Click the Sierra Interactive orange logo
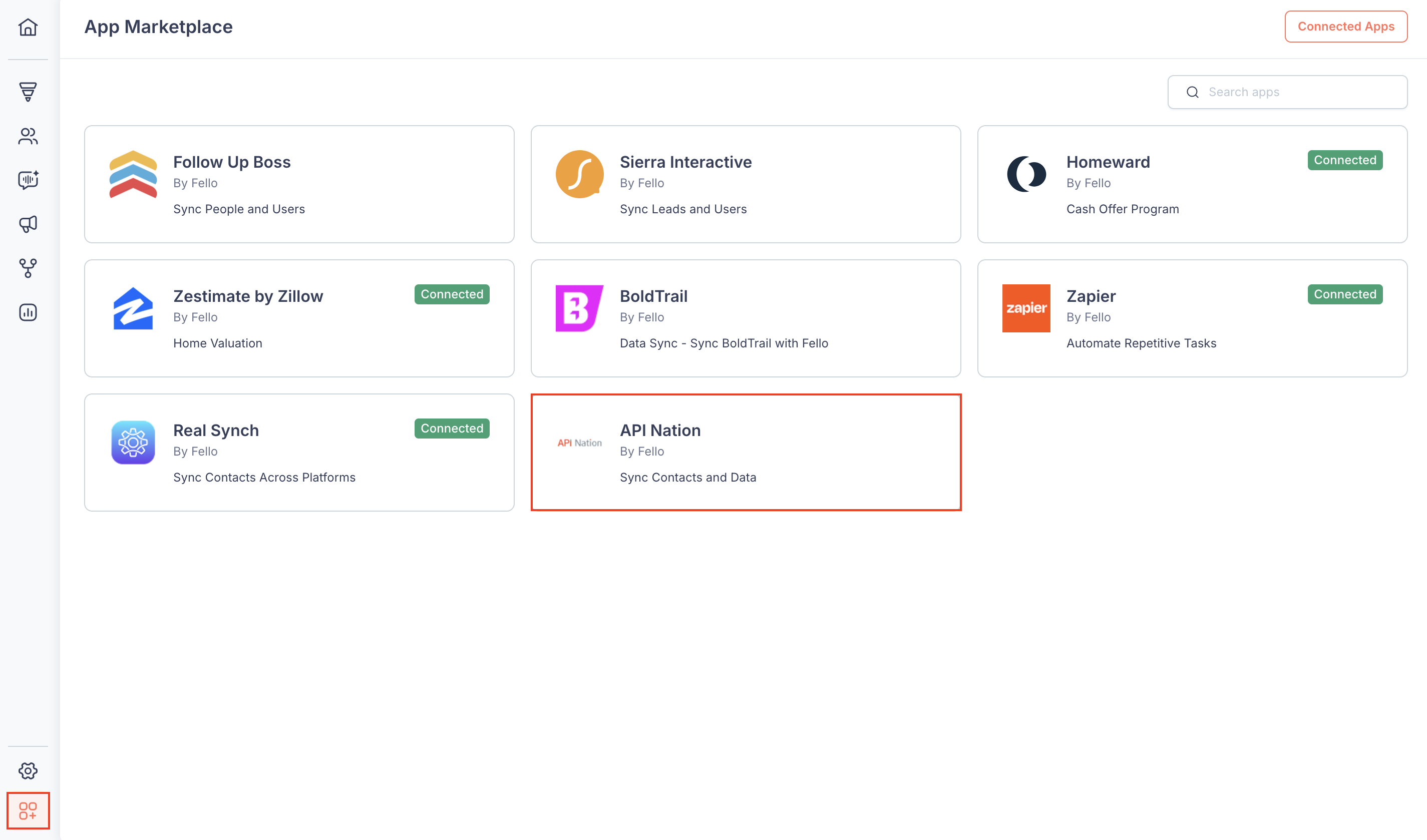This screenshot has width=1427, height=840. tap(579, 174)
